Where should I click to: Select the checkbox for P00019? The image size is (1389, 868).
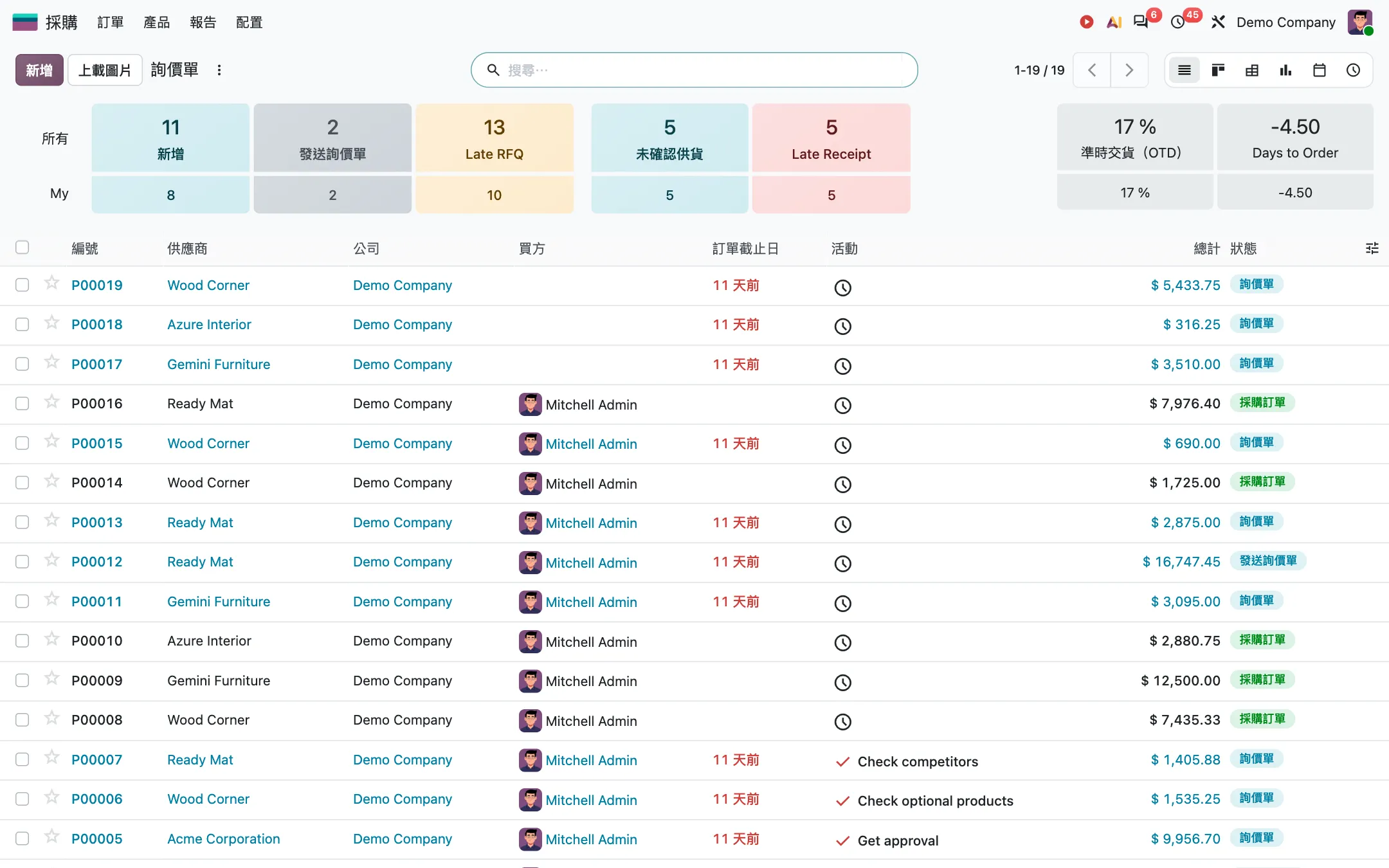pyautogui.click(x=23, y=285)
